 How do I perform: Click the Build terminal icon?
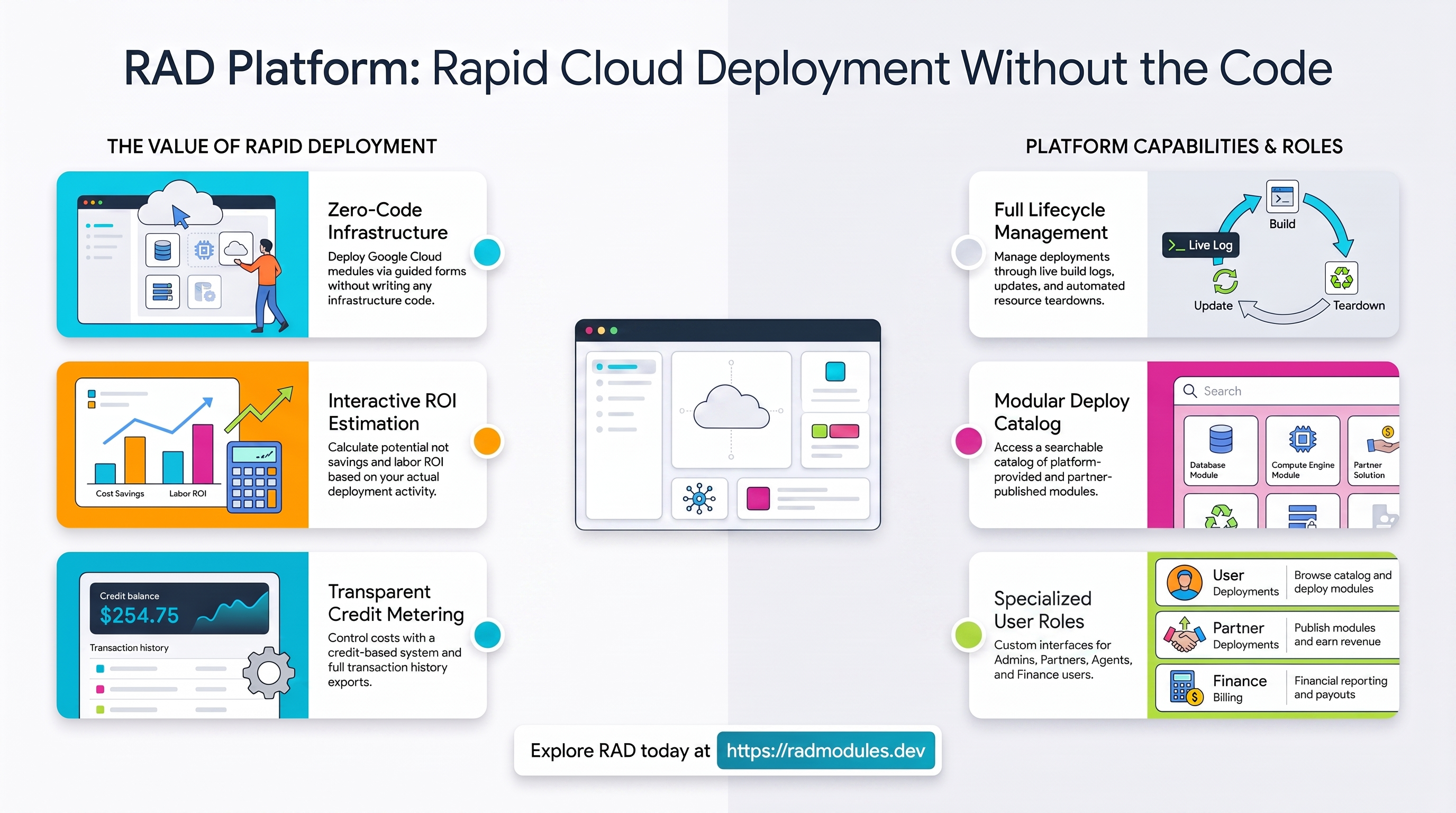1282,197
